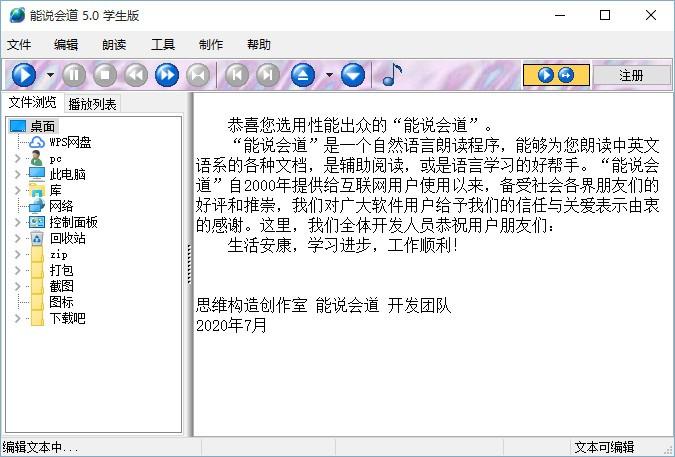Select 库 in the tree
Image resolution: width=675 pixels, height=457 pixels.
click(x=56, y=190)
